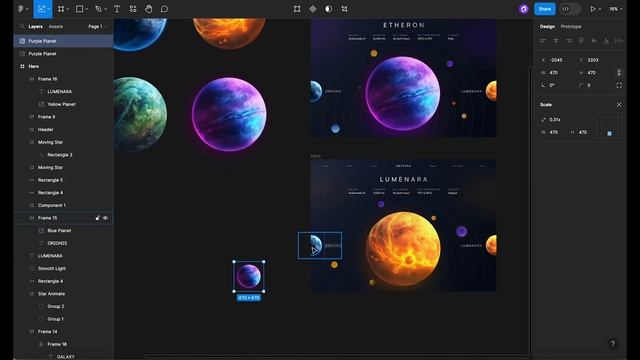Screen dimensions: 640x360
Task: Toggle visibility eye on Frame 15 layer
Action: (x=105, y=218)
